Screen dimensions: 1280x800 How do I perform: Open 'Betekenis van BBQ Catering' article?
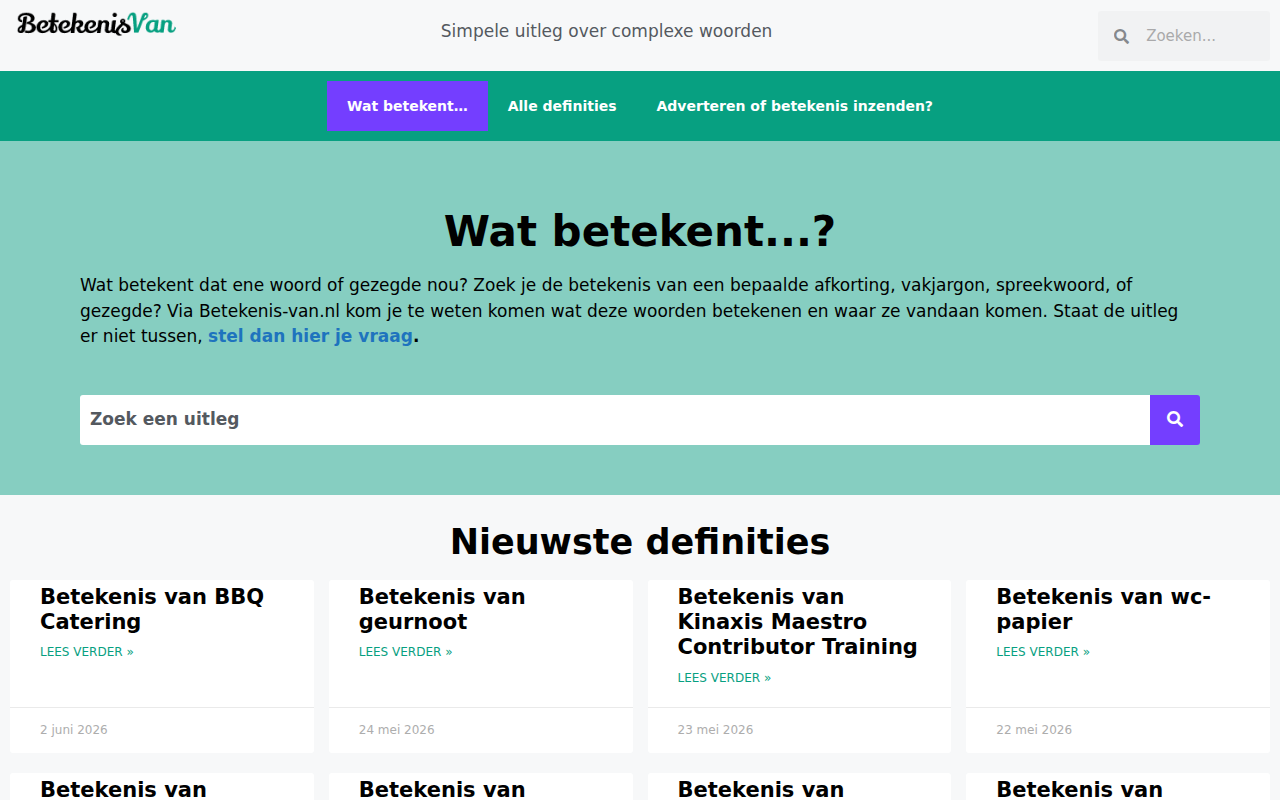(152, 609)
